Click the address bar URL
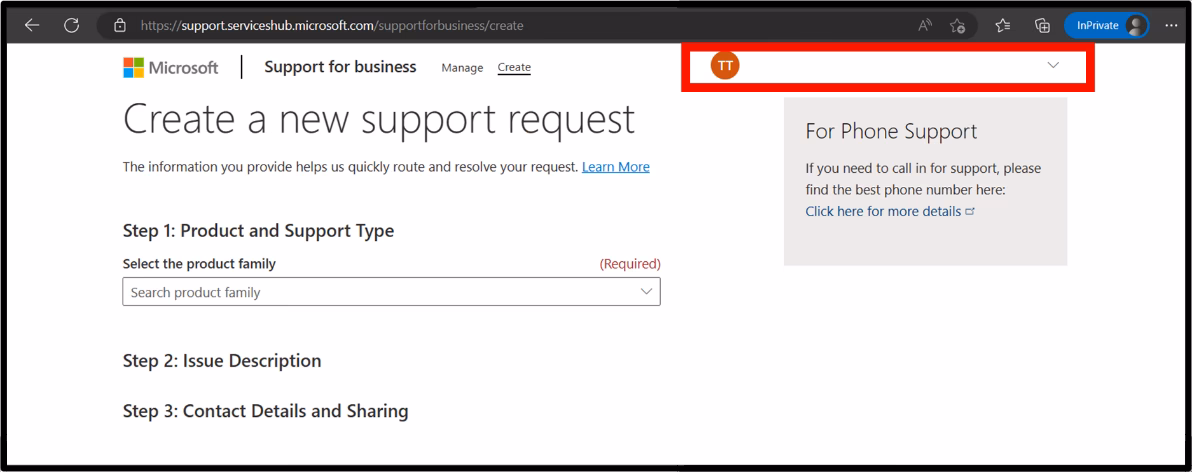 pos(331,25)
